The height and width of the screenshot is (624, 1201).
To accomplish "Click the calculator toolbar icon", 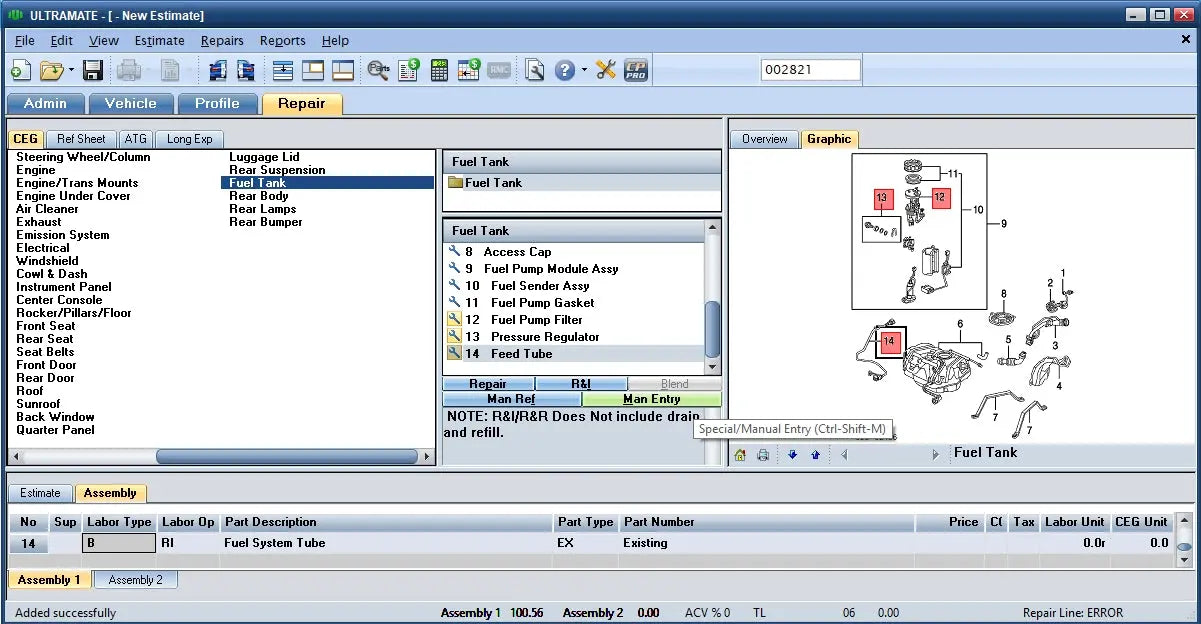I will coord(439,70).
